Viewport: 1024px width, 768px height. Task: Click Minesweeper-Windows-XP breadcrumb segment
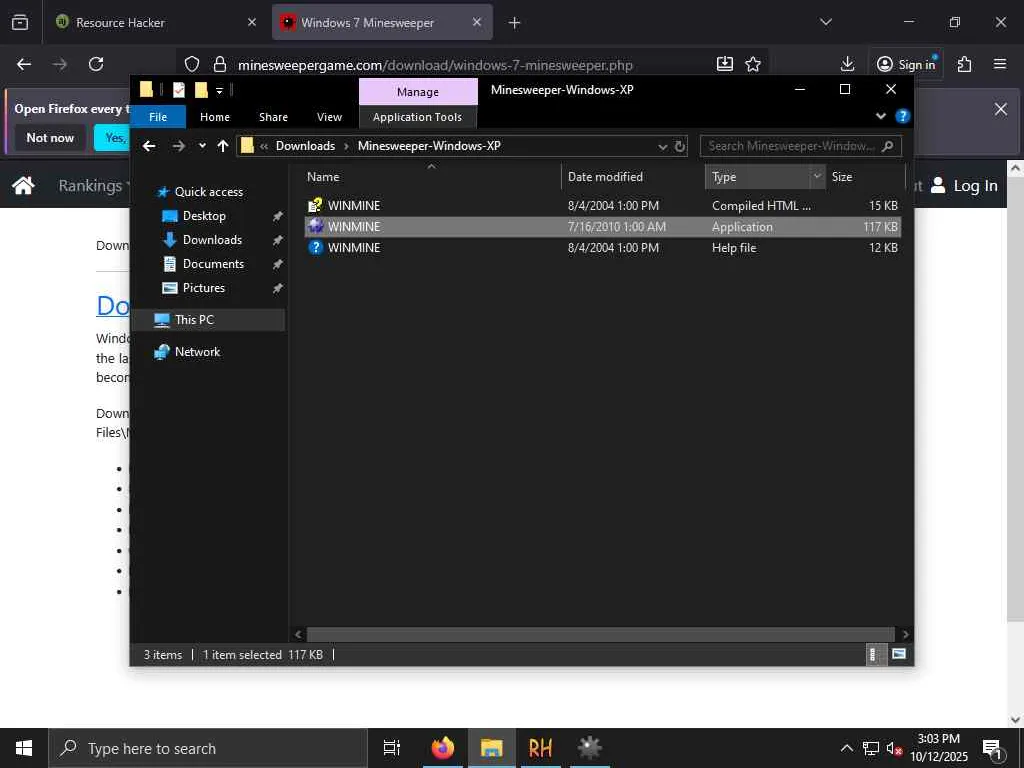(429, 146)
